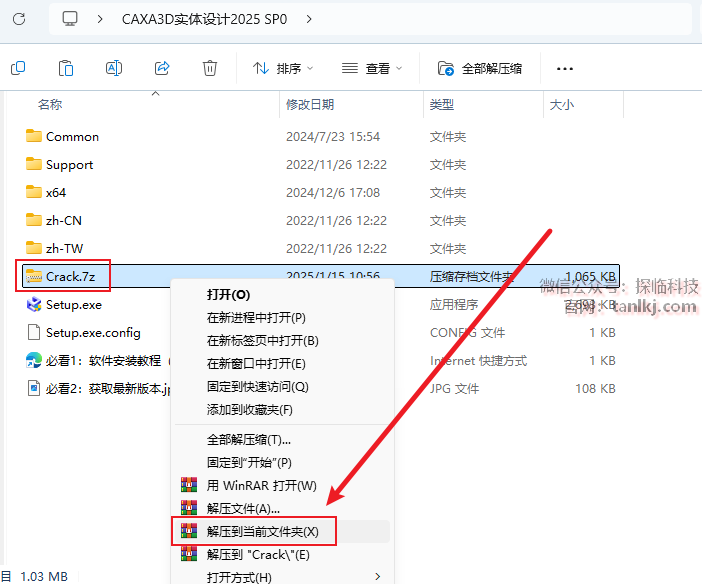
Task: Click the Copy toolbar icon
Action: pos(18,68)
